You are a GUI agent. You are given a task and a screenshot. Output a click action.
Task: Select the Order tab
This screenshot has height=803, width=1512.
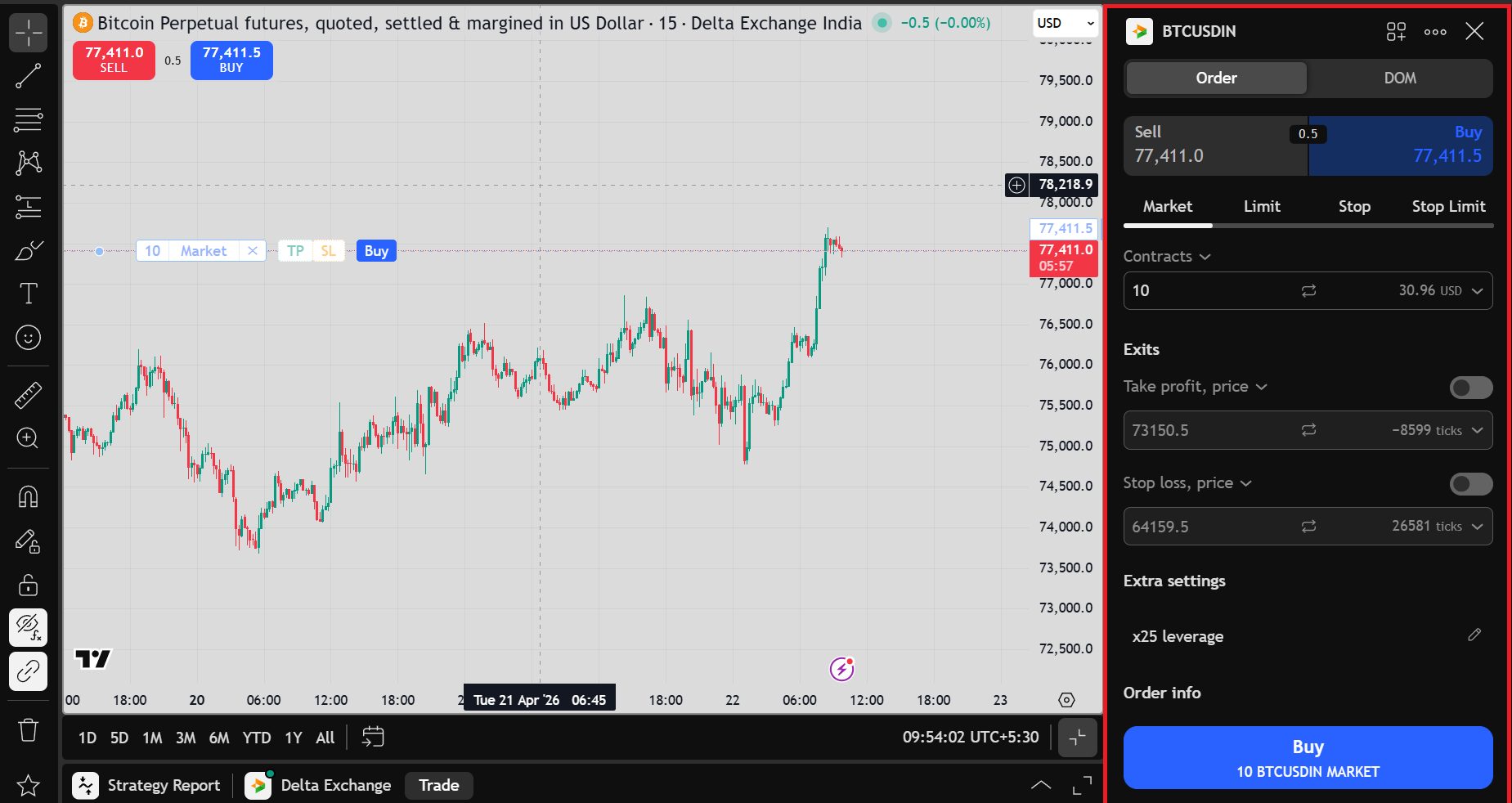point(1217,78)
